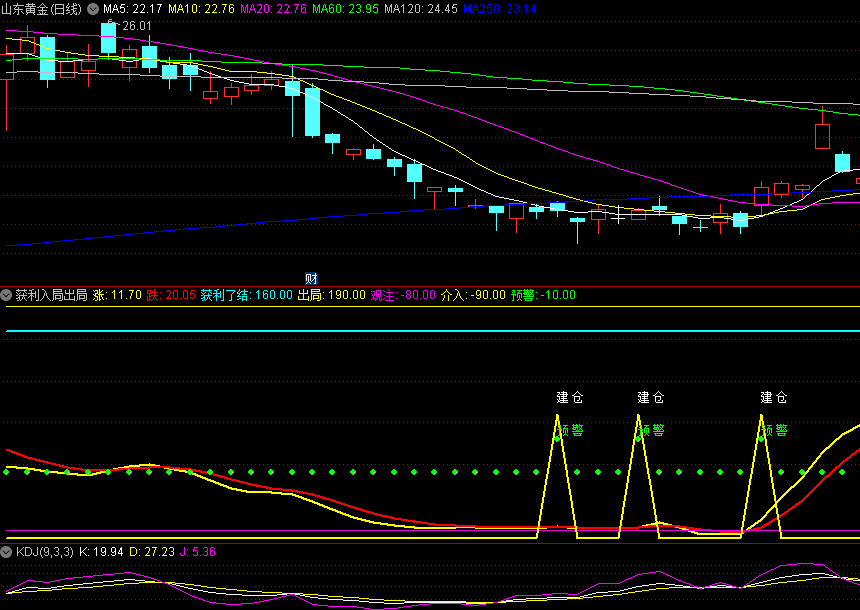
Task: Click the K: 19.94 value
Action: pos(101,552)
